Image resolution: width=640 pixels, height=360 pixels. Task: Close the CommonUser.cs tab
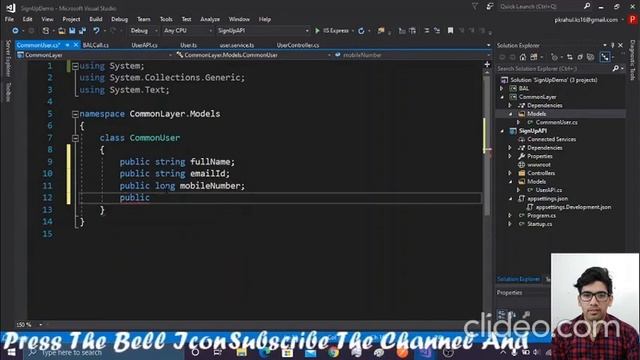coord(76,45)
